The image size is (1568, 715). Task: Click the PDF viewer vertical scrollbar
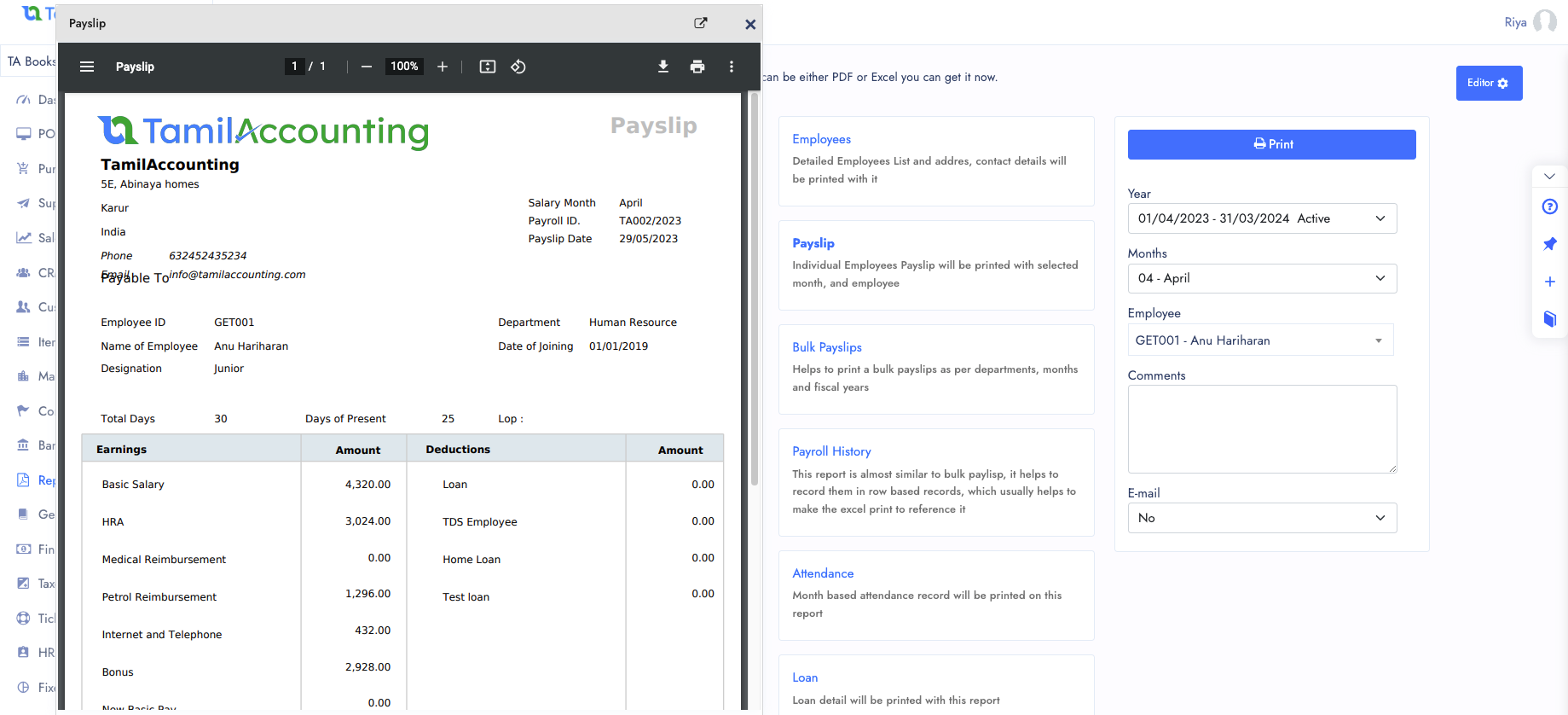click(x=755, y=290)
